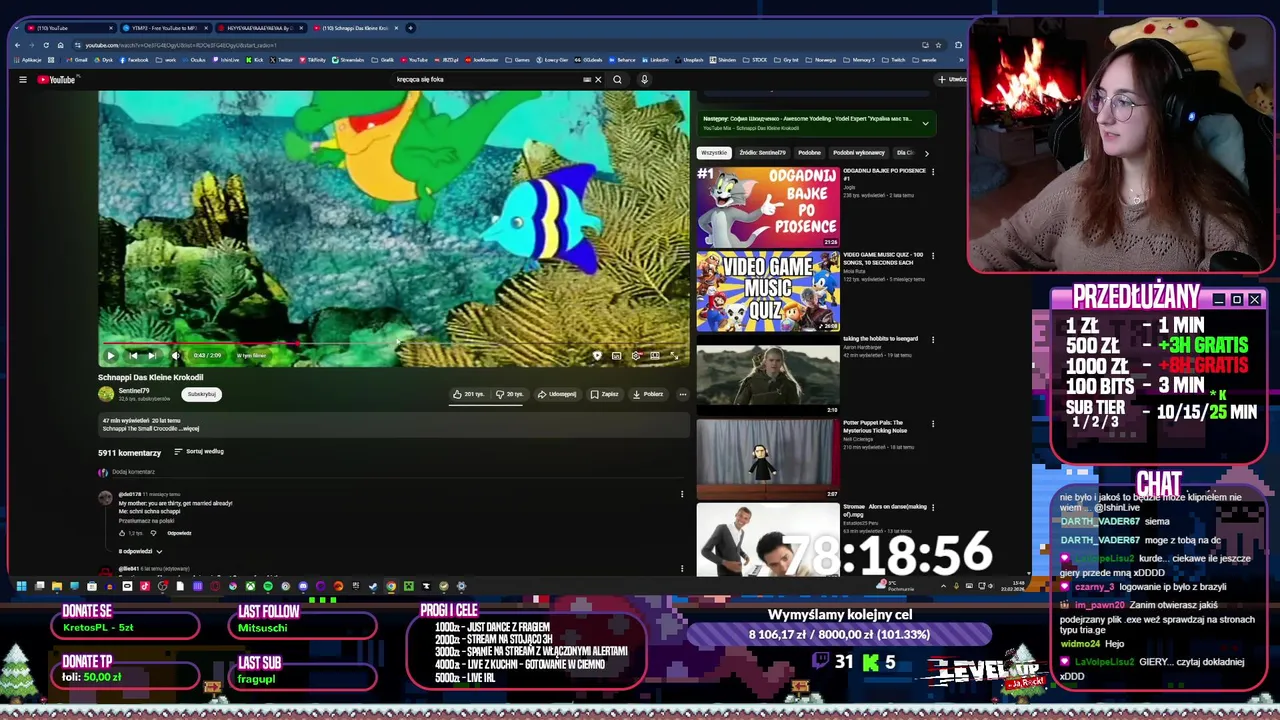Open options for Potter Puppet Pals video
This screenshot has height=720, width=1280.
(933, 424)
